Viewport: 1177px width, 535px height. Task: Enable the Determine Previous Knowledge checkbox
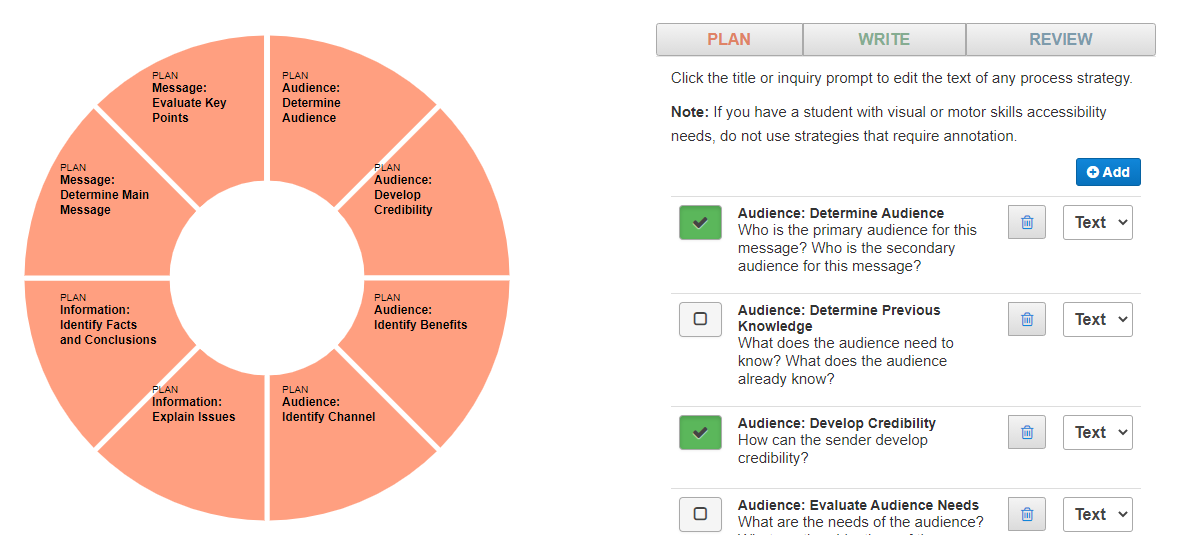pos(700,320)
